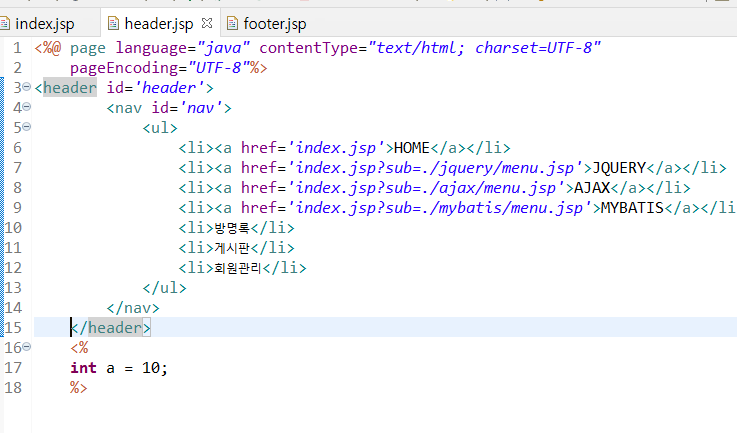Click the AJAX link text on line 8
The height and width of the screenshot is (433, 737).
click(x=592, y=188)
